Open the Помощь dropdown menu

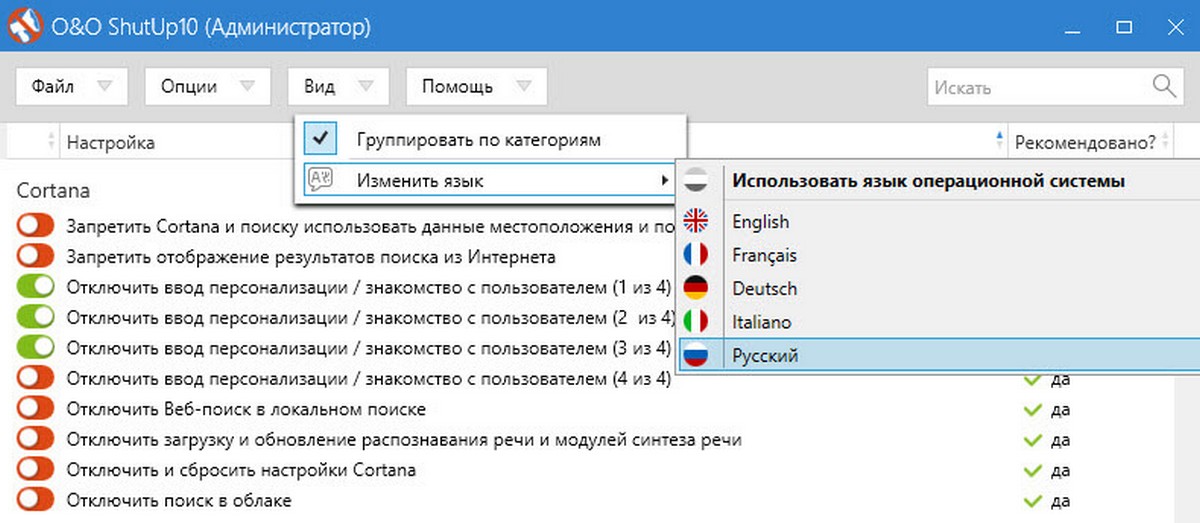pos(476,86)
